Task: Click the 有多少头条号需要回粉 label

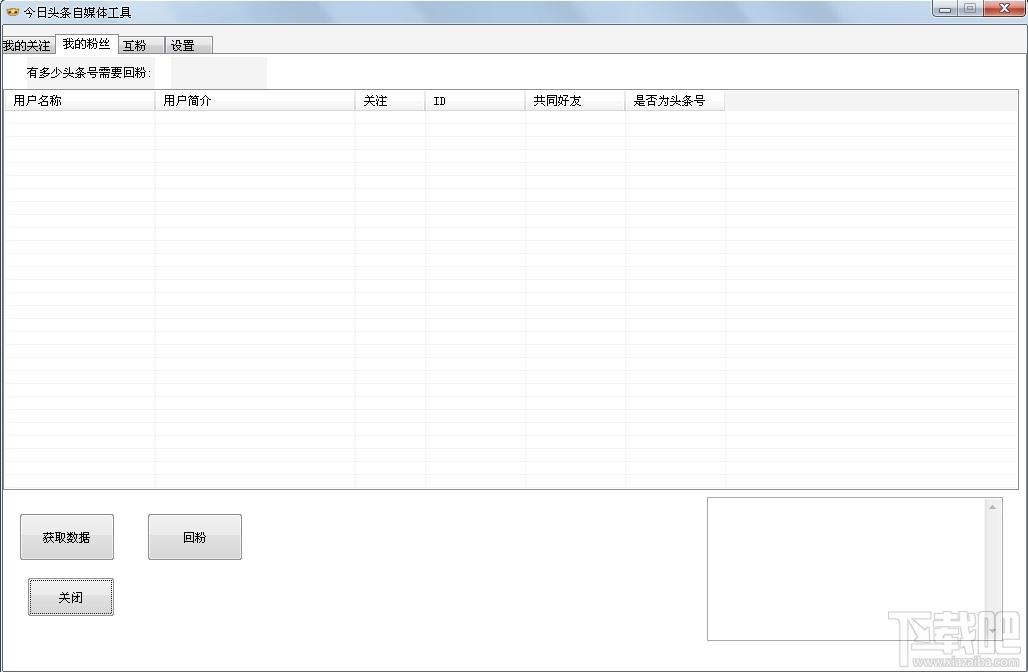Action: coord(89,73)
